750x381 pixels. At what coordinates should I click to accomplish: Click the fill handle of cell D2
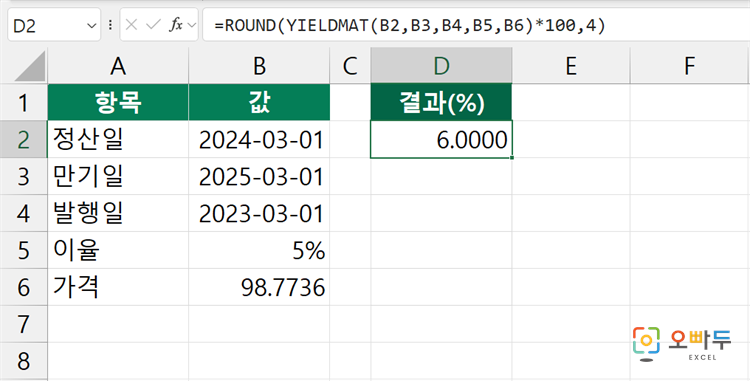click(x=512, y=157)
